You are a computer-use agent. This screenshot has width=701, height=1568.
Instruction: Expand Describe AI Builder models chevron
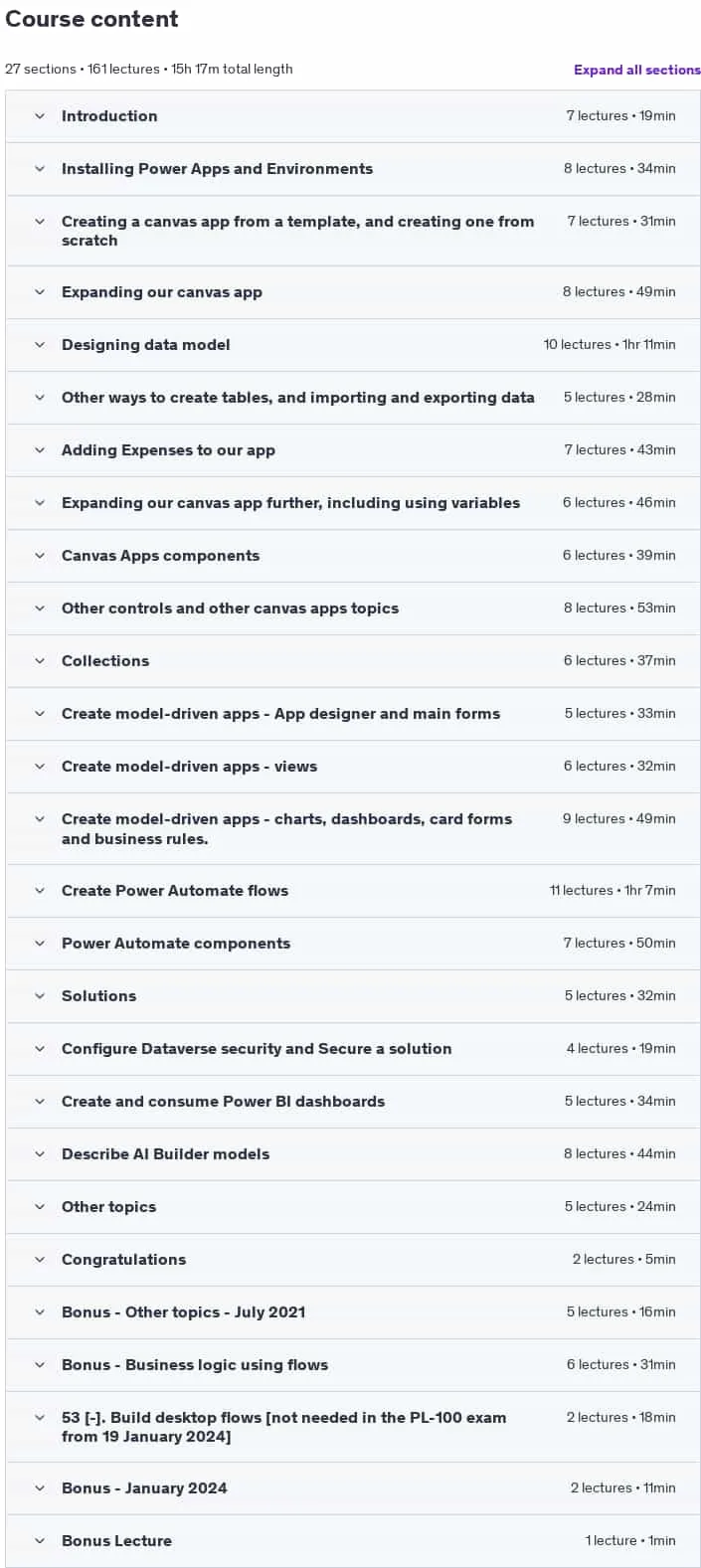(40, 1154)
